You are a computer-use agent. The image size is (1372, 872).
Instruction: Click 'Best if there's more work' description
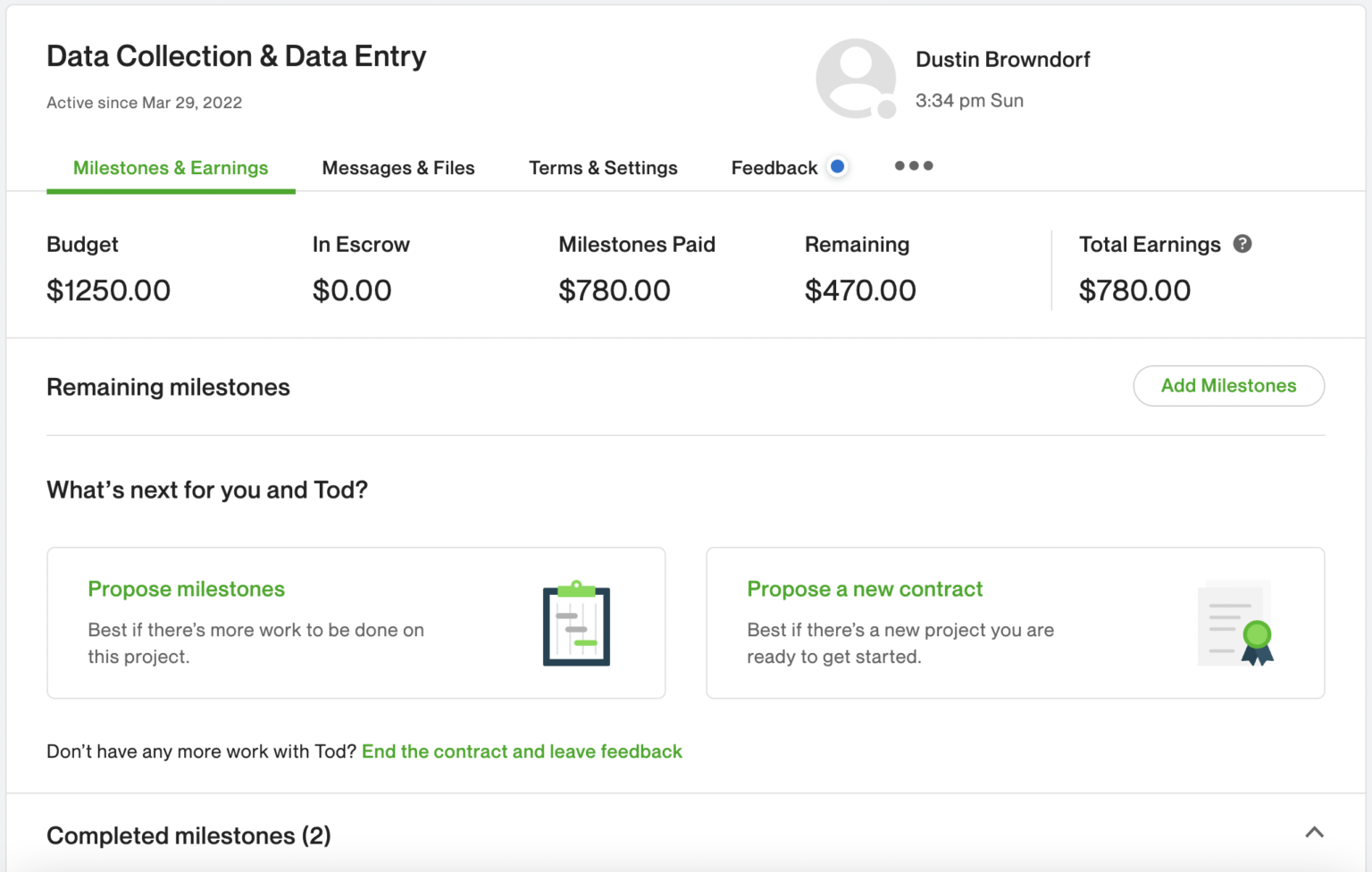pos(255,643)
